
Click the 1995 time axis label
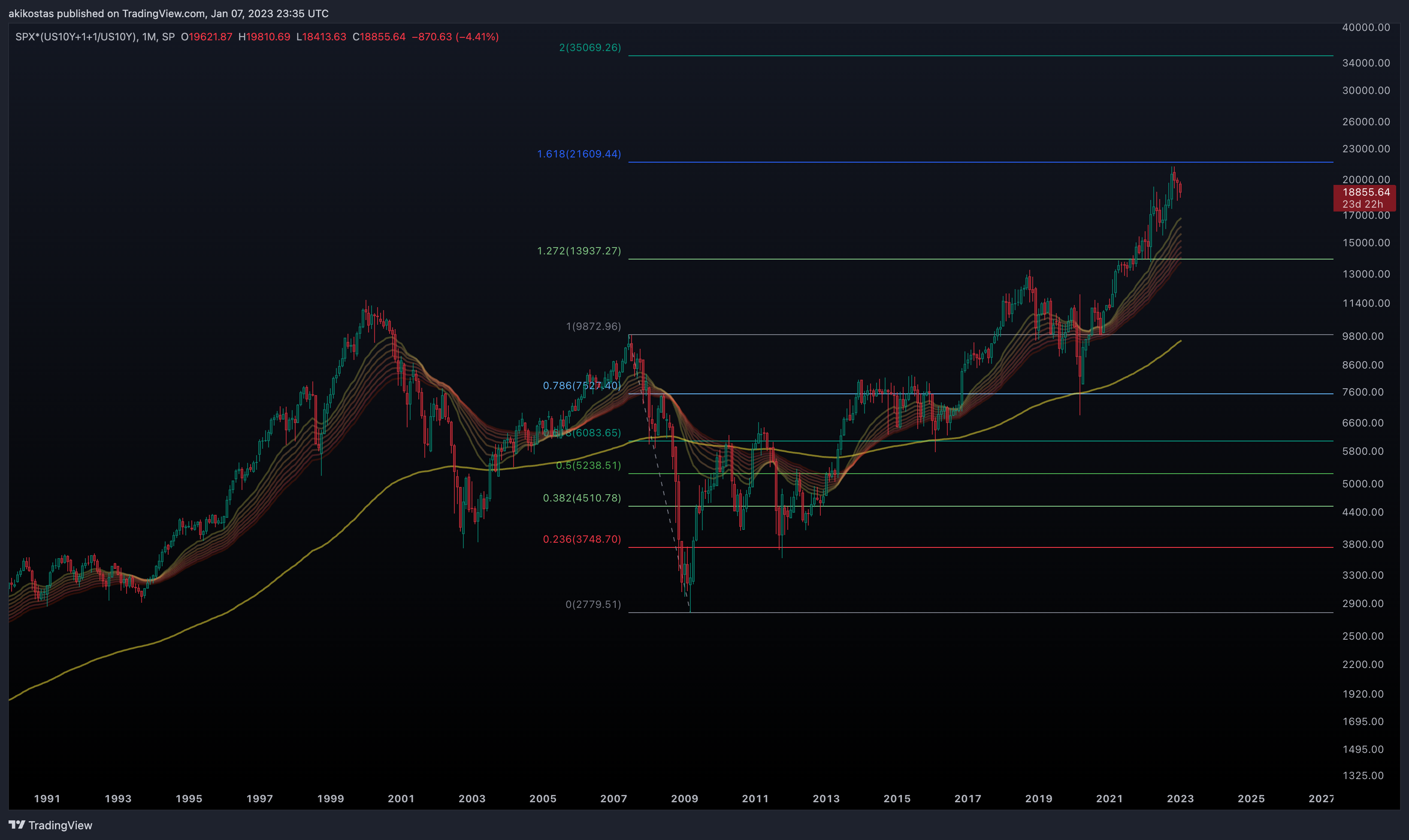click(x=188, y=799)
